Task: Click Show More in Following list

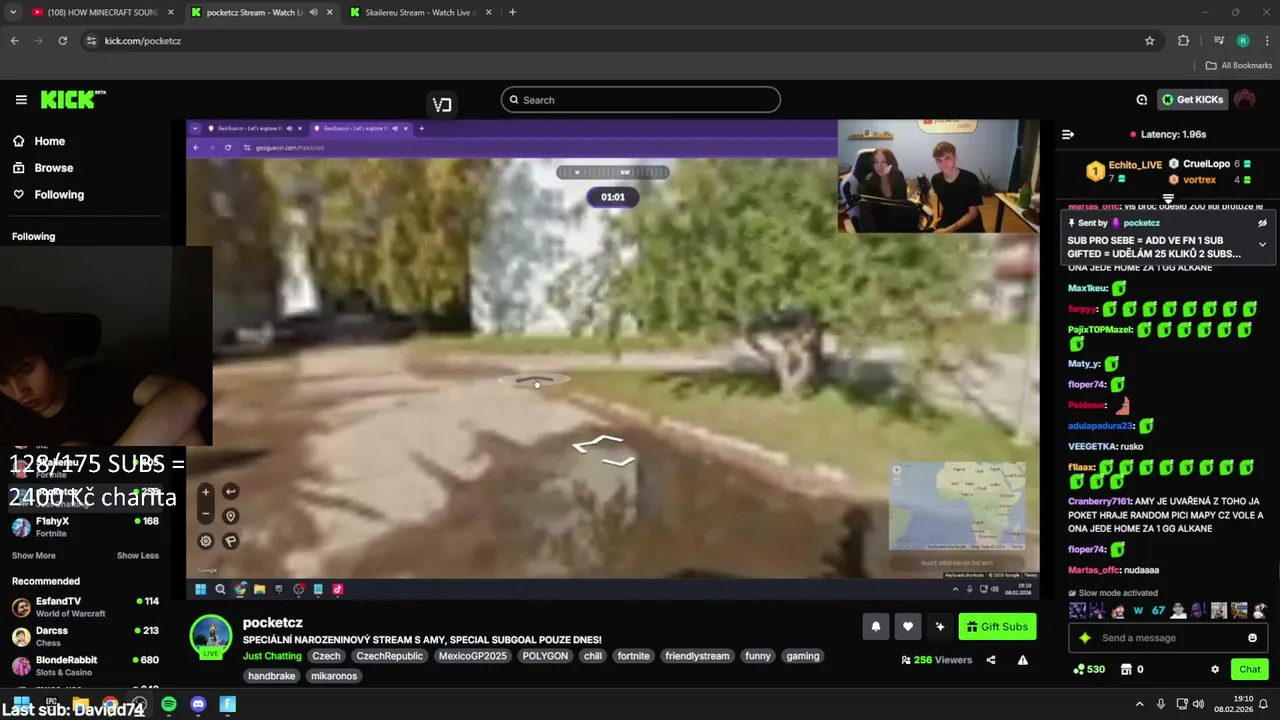Action: (33, 556)
